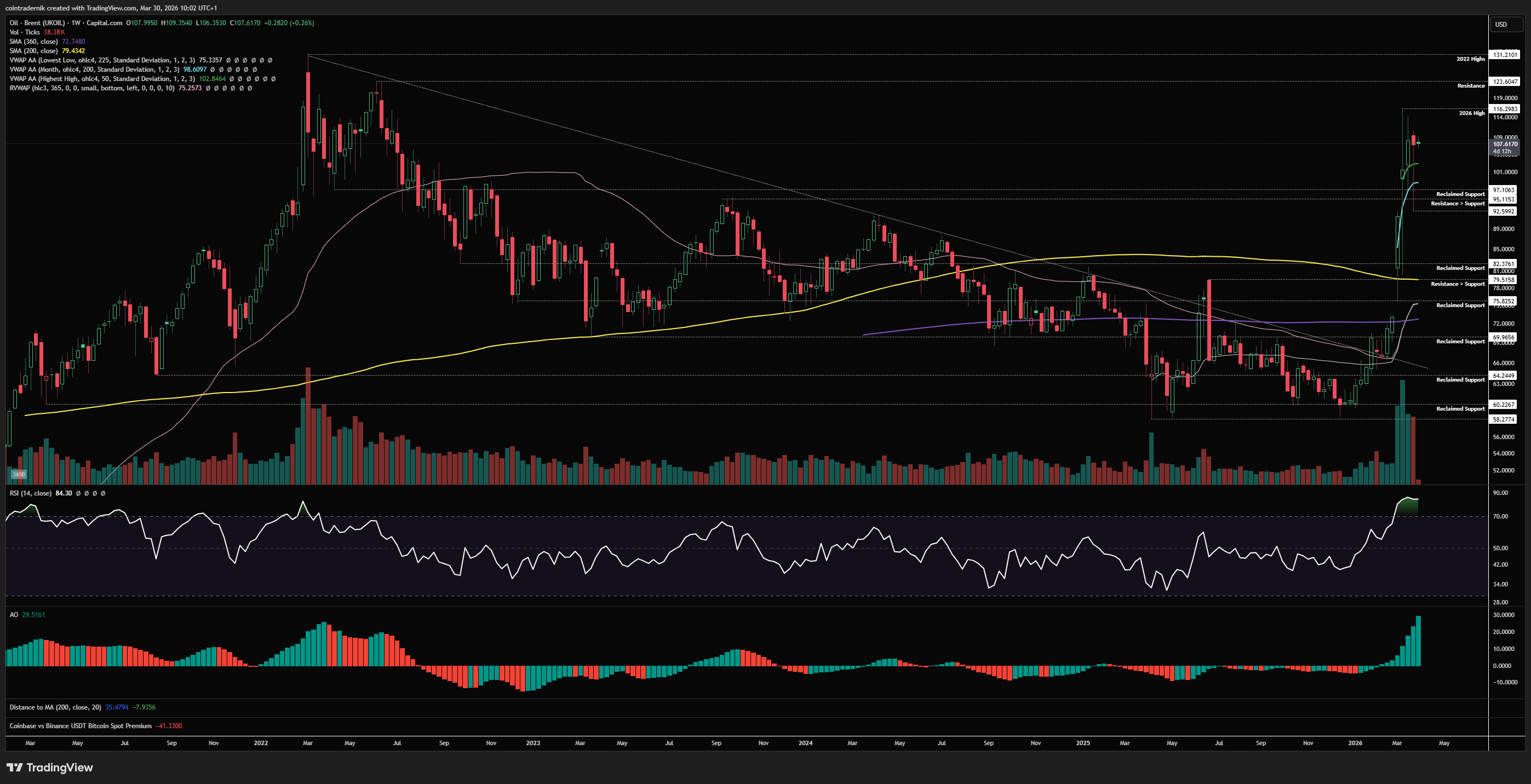1531x784 pixels.
Task: Click the TradingView logo at bottom left
Action: point(50,768)
